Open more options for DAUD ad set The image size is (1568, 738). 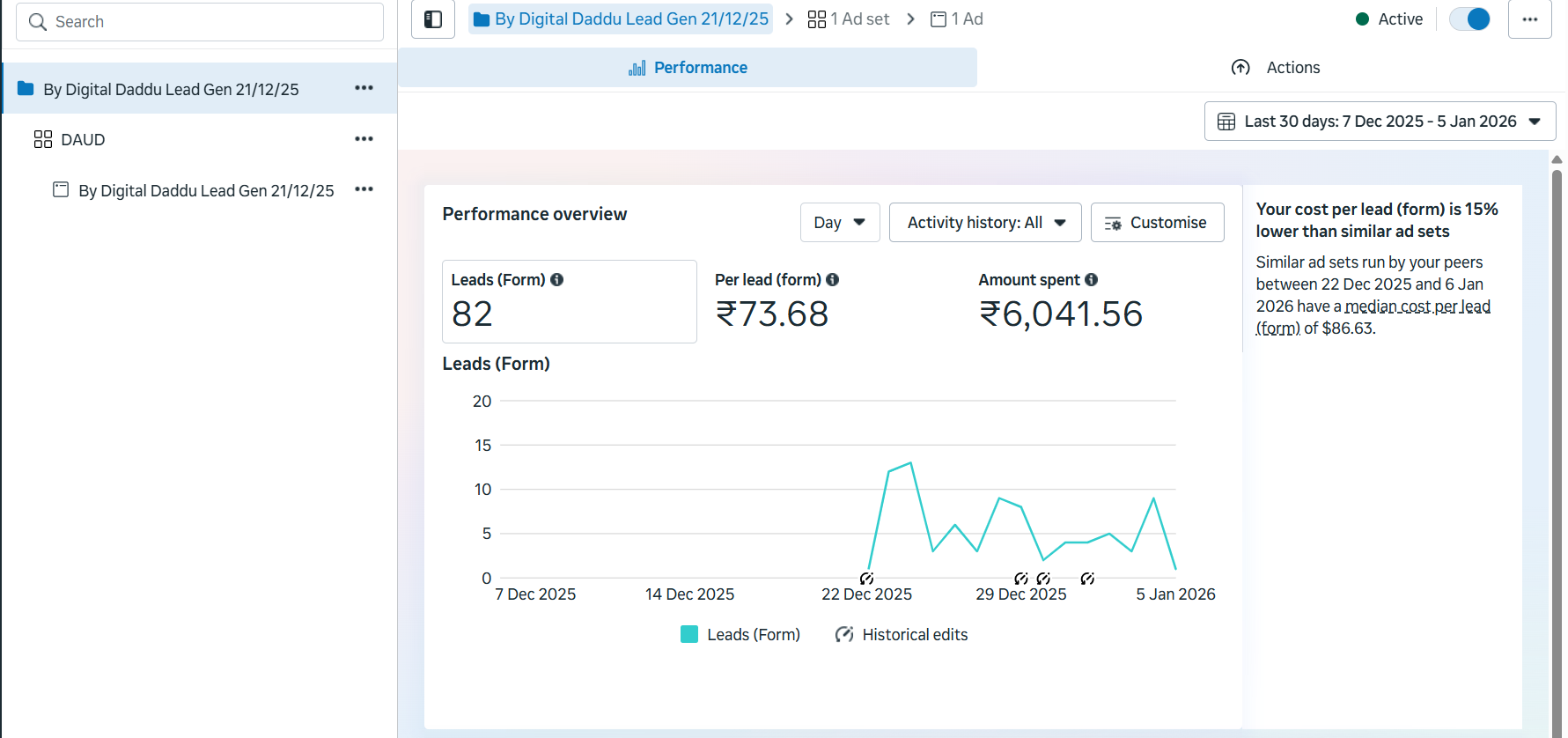click(364, 139)
